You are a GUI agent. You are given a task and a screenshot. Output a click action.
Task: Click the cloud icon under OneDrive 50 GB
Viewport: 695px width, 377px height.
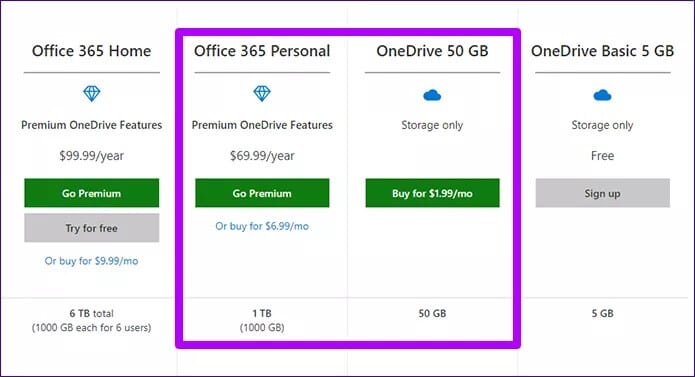pos(432,95)
